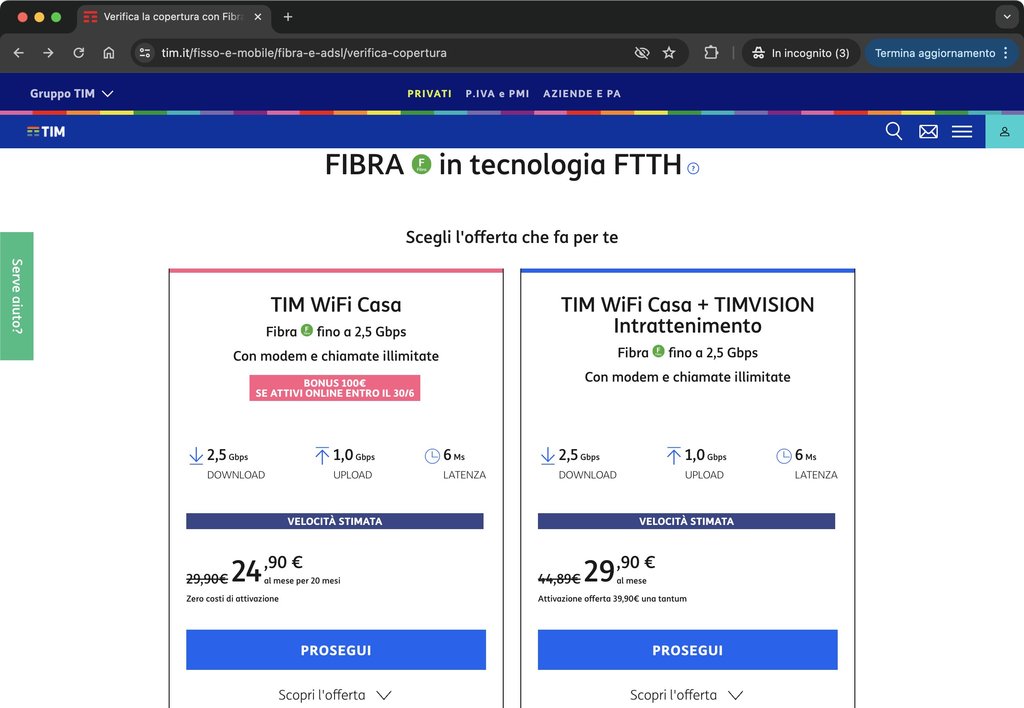Screen dimensions: 1024x708
Task: Click the tracking protection eye icon
Action: tap(642, 53)
